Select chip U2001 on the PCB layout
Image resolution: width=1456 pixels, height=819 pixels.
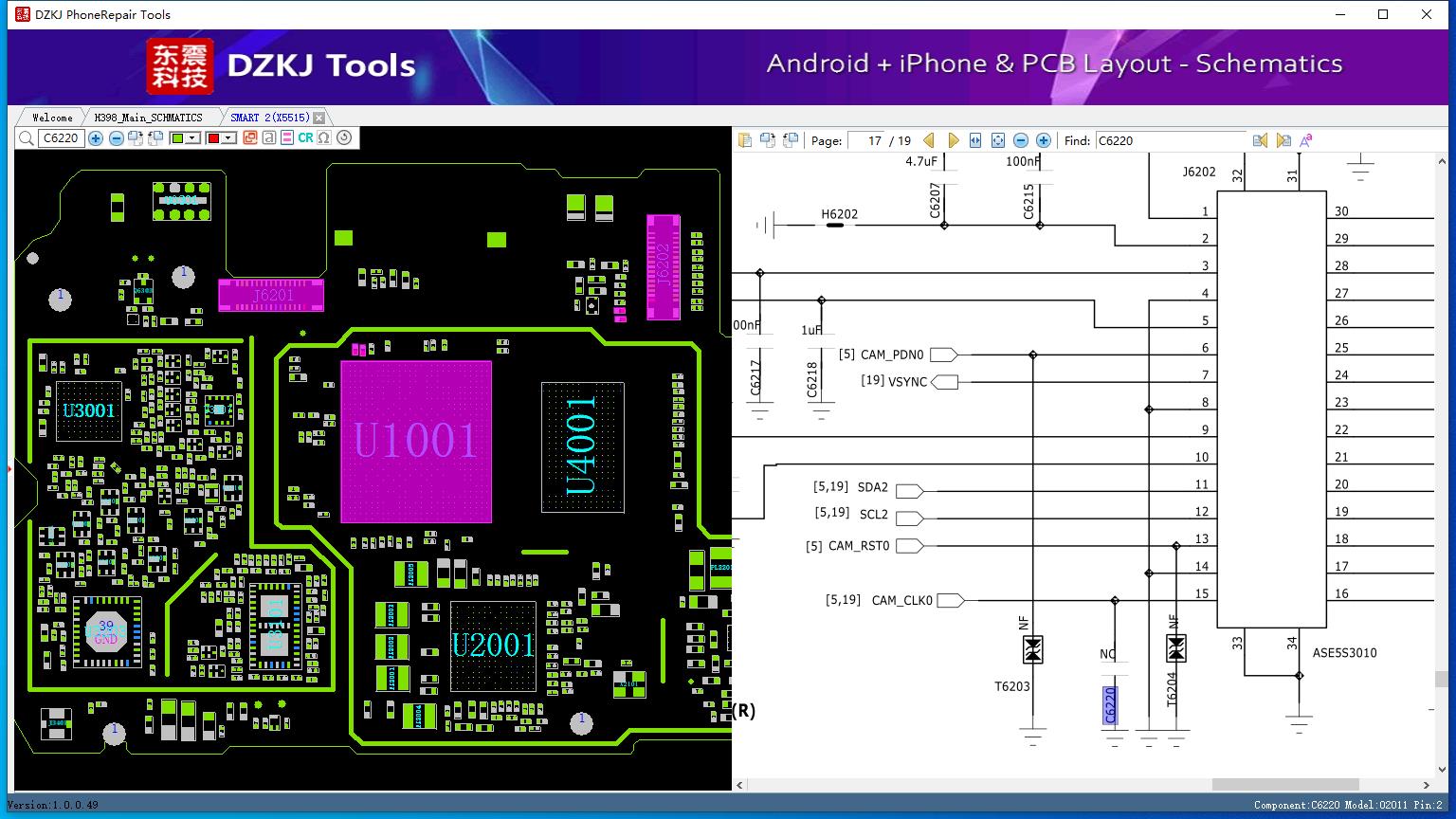pyautogui.click(x=493, y=646)
